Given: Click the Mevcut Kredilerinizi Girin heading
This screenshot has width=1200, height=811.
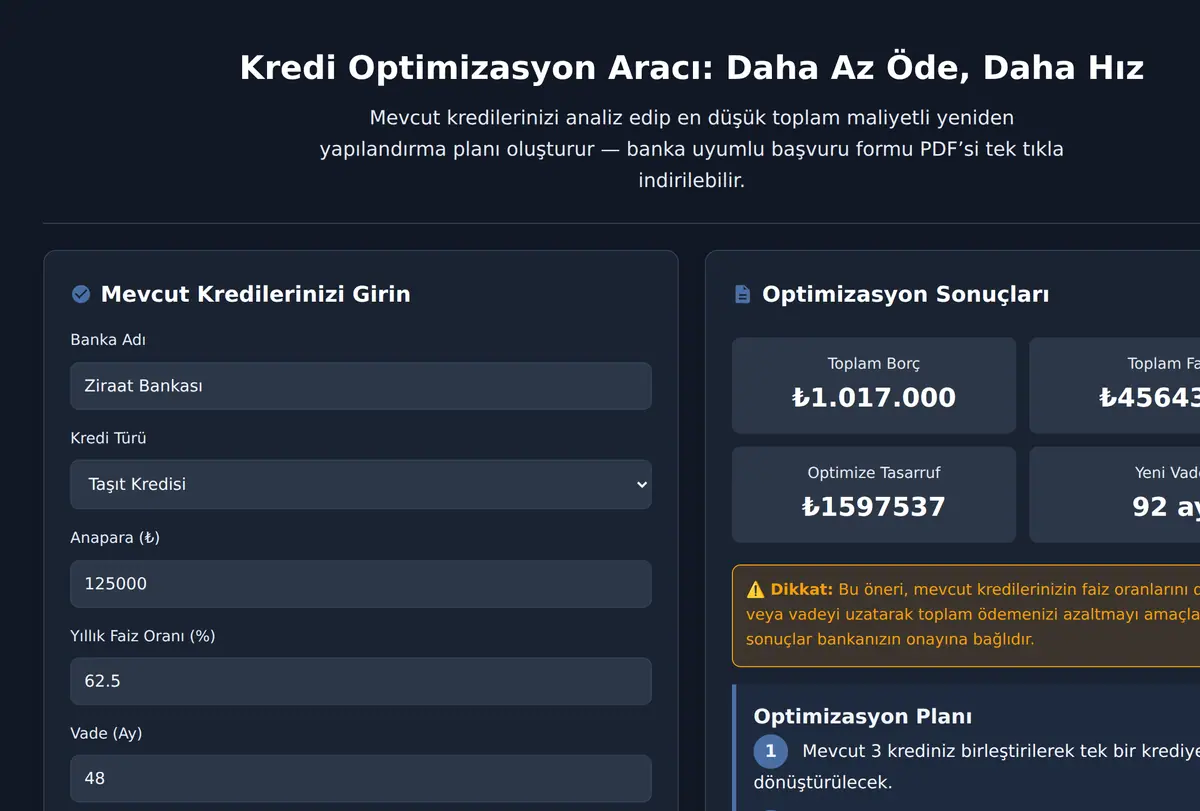Looking at the screenshot, I should (x=256, y=294).
